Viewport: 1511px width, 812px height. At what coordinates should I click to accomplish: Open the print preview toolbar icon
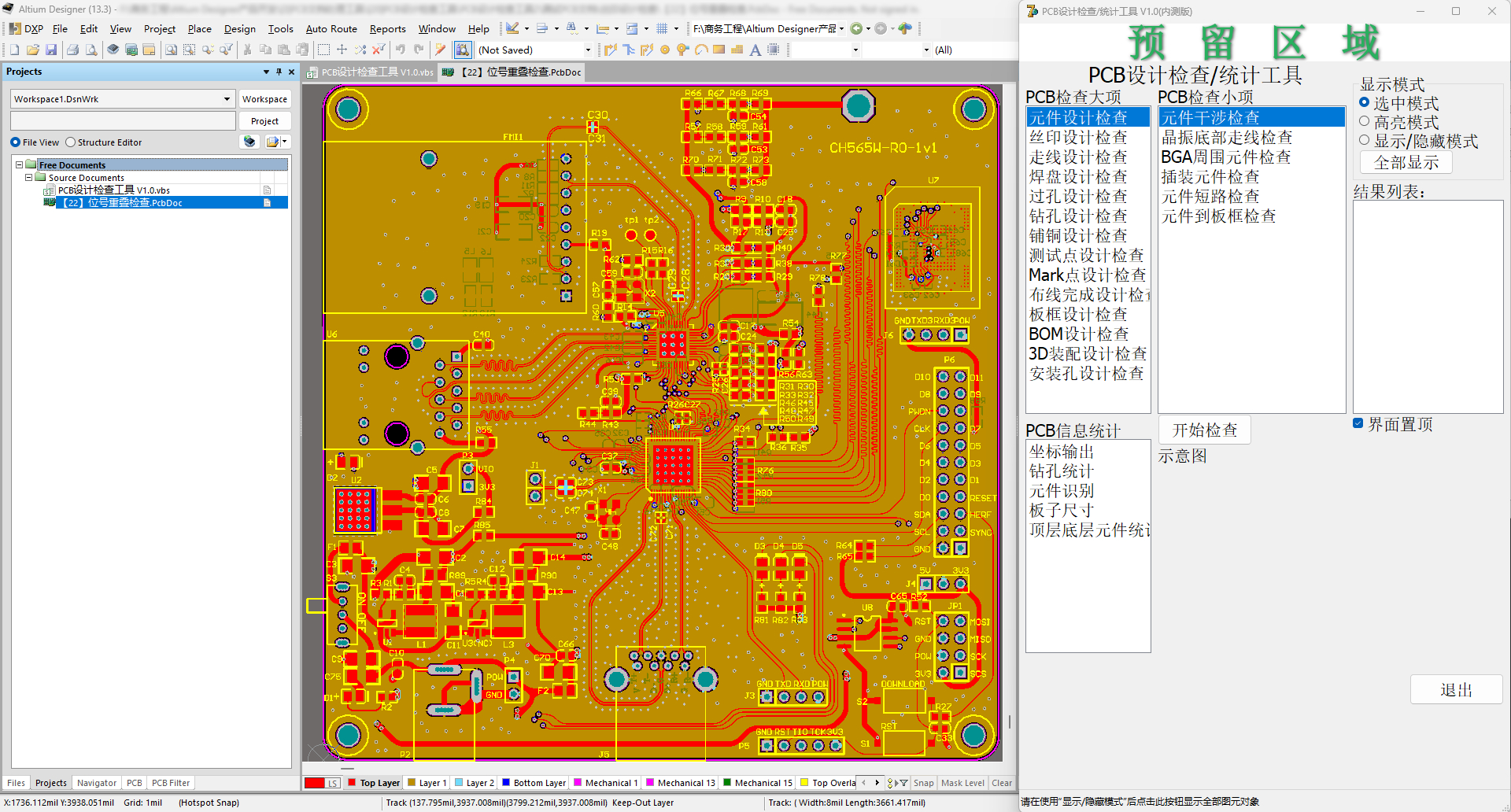point(91,50)
